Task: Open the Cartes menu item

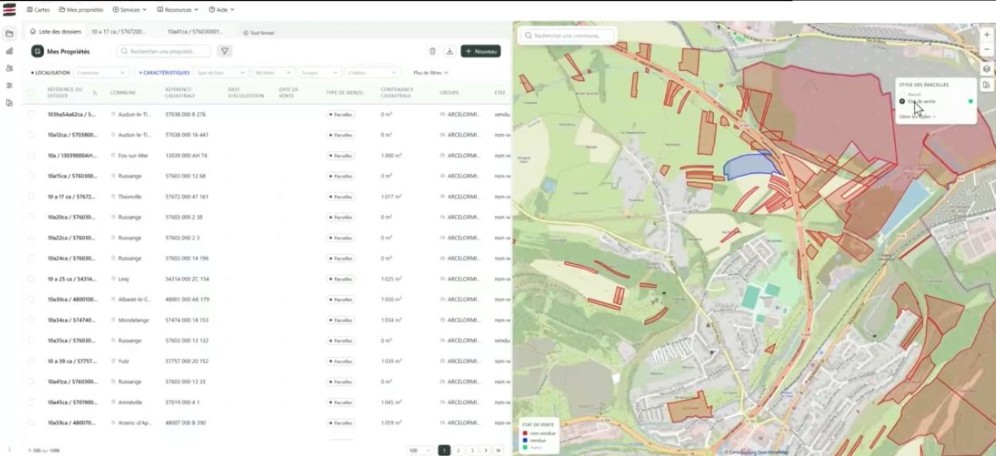Action: click(36, 9)
